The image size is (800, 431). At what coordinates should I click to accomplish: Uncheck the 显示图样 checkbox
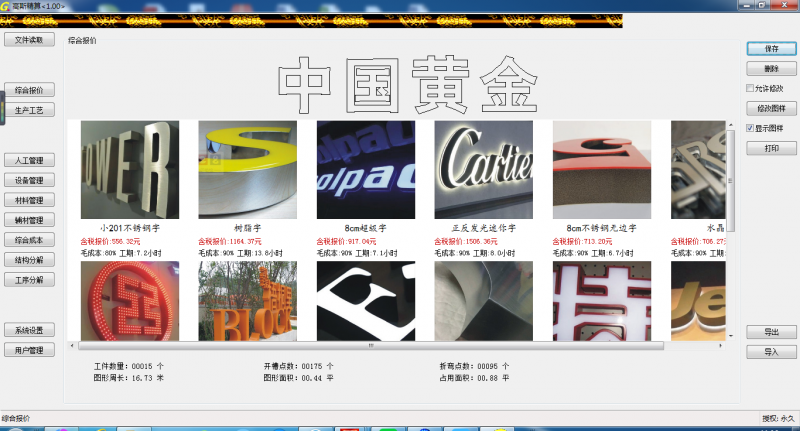click(750, 128)
